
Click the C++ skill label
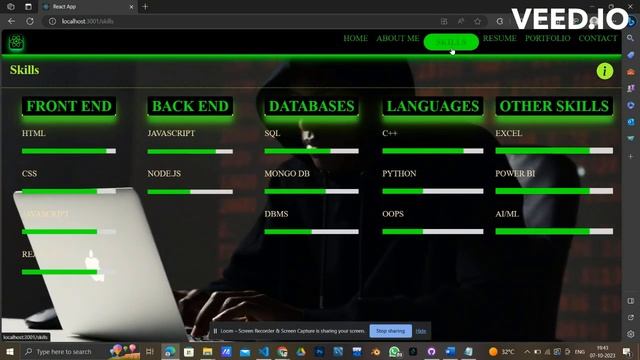pos(390,133)
